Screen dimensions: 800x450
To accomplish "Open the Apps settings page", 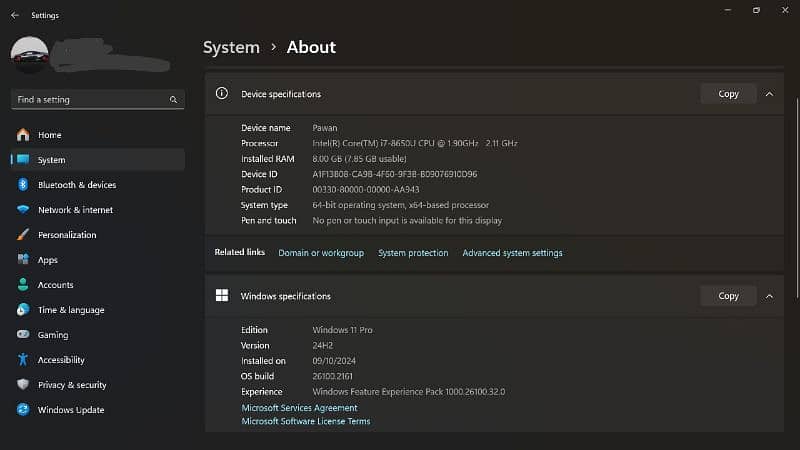I will tap(48, 260).
